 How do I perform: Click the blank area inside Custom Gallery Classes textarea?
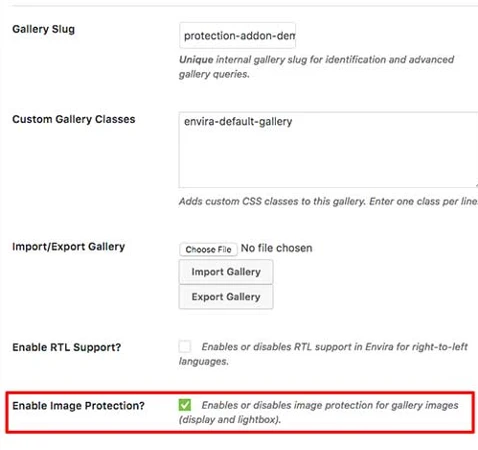(328, 158)
